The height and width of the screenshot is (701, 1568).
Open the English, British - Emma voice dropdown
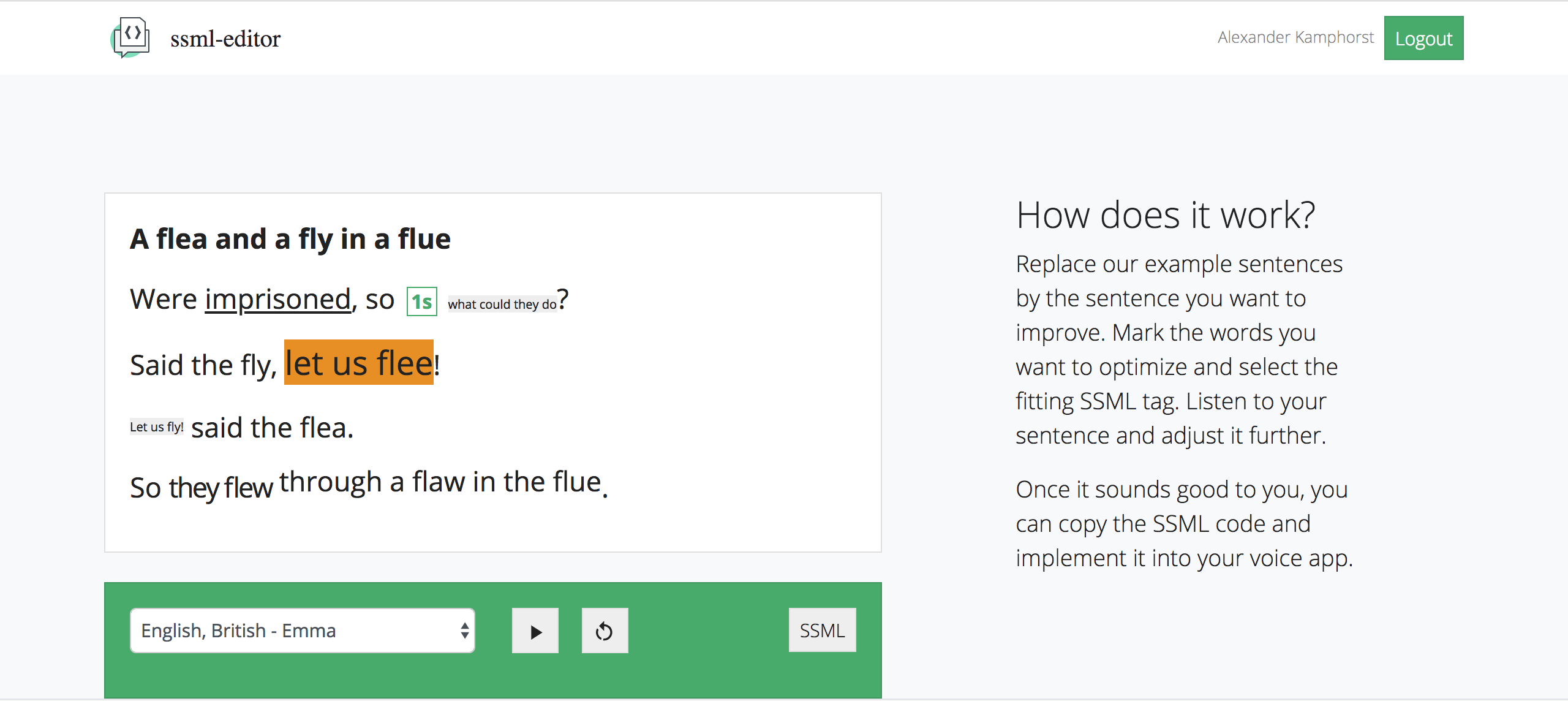point(294,631)
